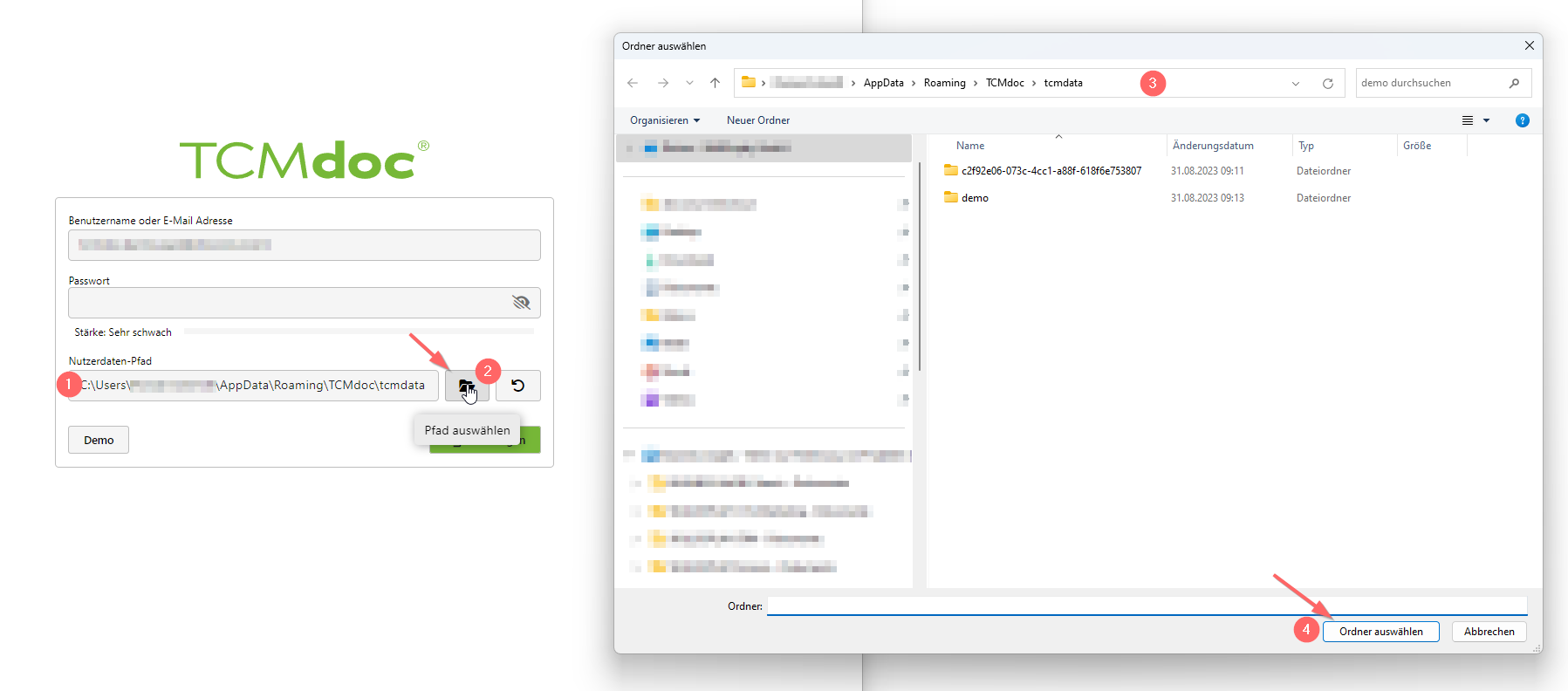Click the Abbrechen button

1489,632
